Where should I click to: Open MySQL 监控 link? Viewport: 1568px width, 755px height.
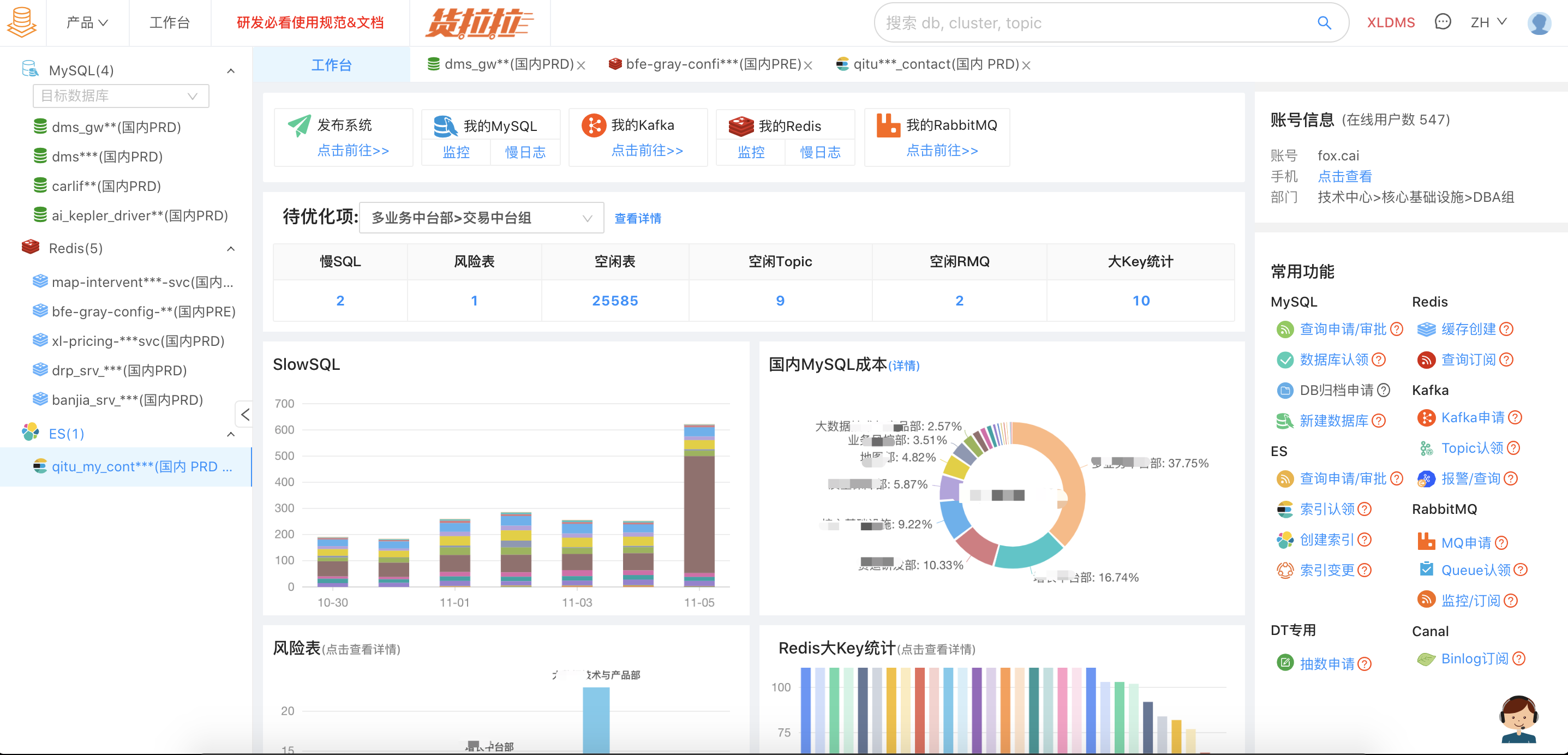(456, 152)
